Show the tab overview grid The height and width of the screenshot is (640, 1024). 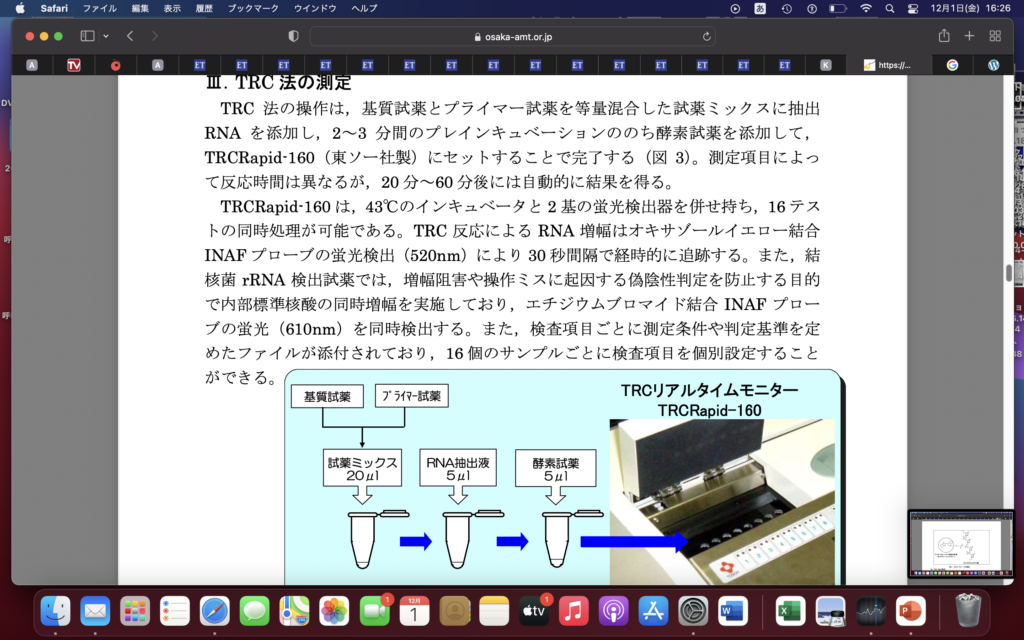(x=995, y=36)
